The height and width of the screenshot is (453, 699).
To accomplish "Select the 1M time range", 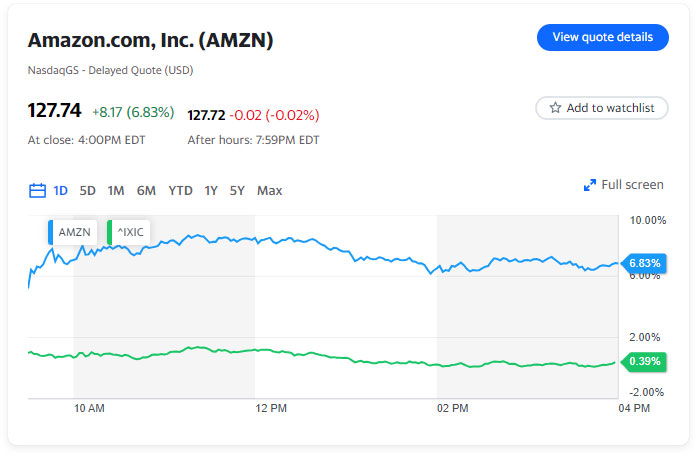I will pos(116,190).
